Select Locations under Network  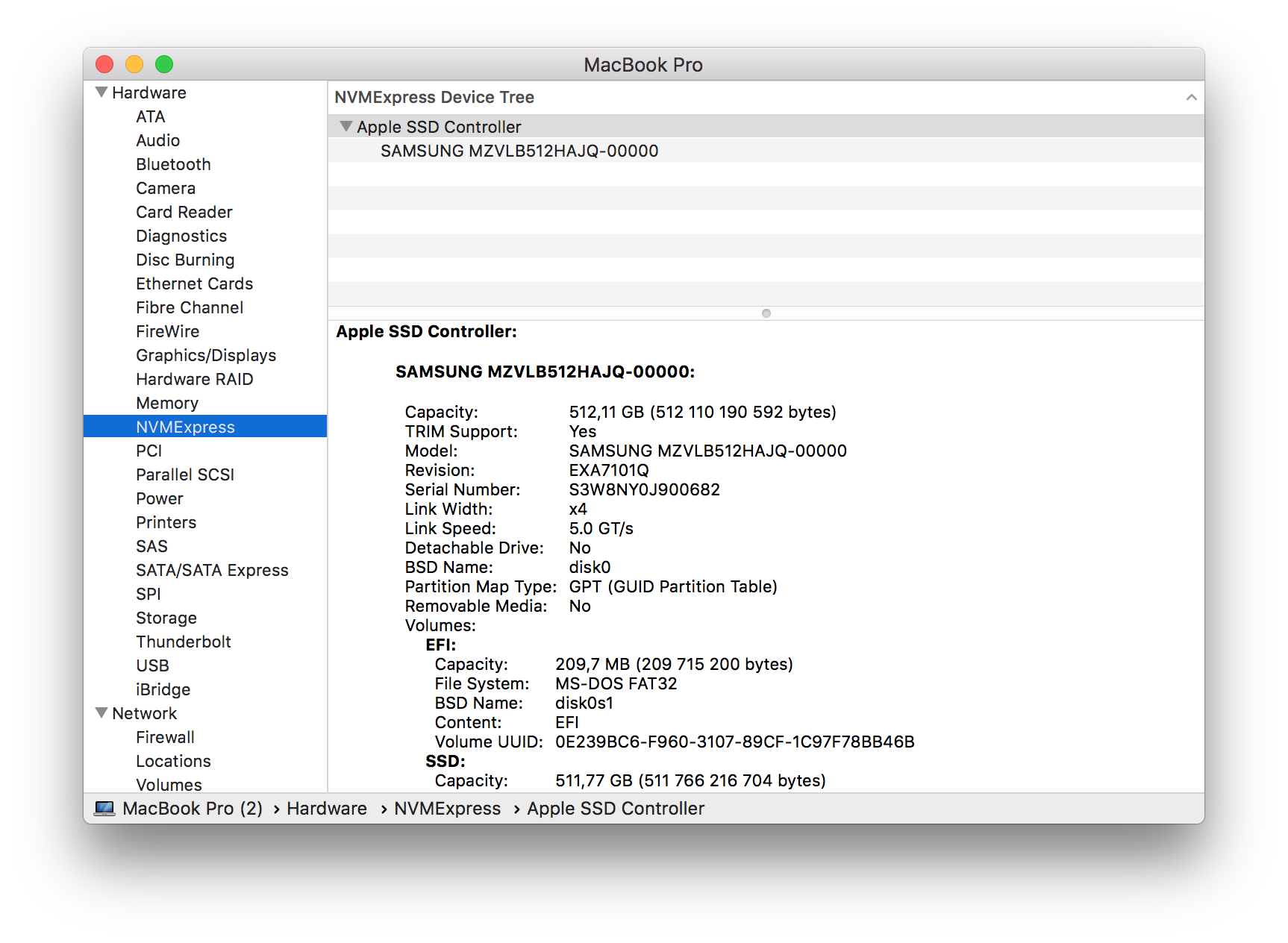(x=173, y=761)
